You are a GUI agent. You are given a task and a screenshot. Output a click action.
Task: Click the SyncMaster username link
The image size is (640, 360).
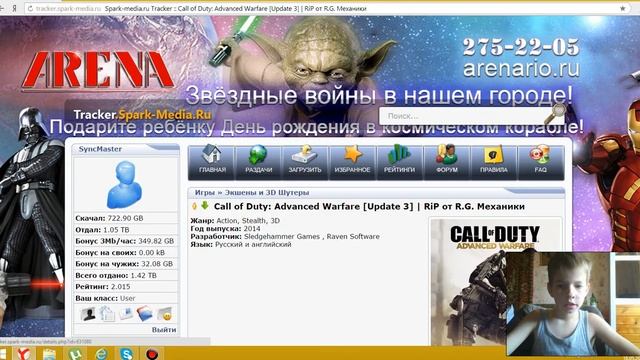point(100,149)
